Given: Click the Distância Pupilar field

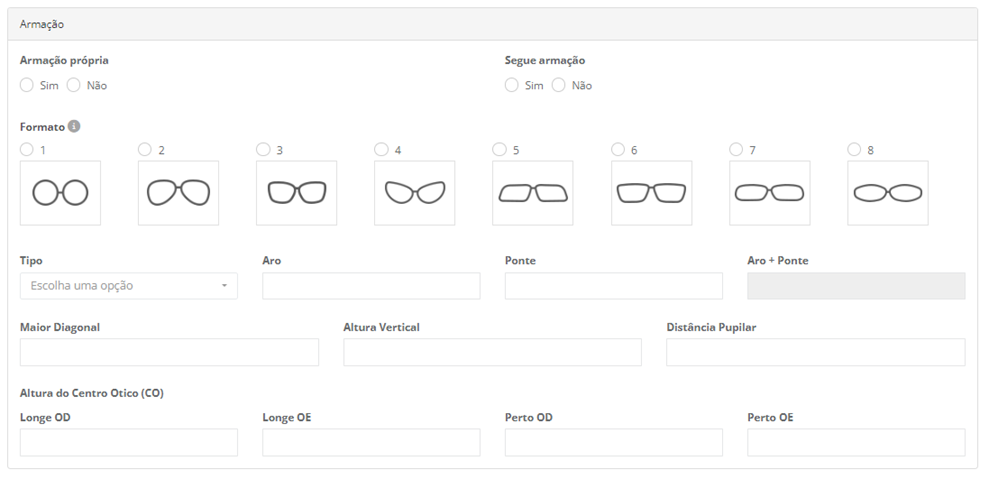Looking at the screenshot, I should click(816, 352).
